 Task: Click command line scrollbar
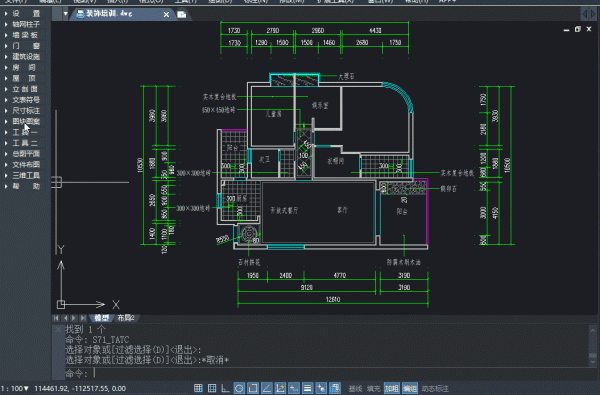pos(593,346)
